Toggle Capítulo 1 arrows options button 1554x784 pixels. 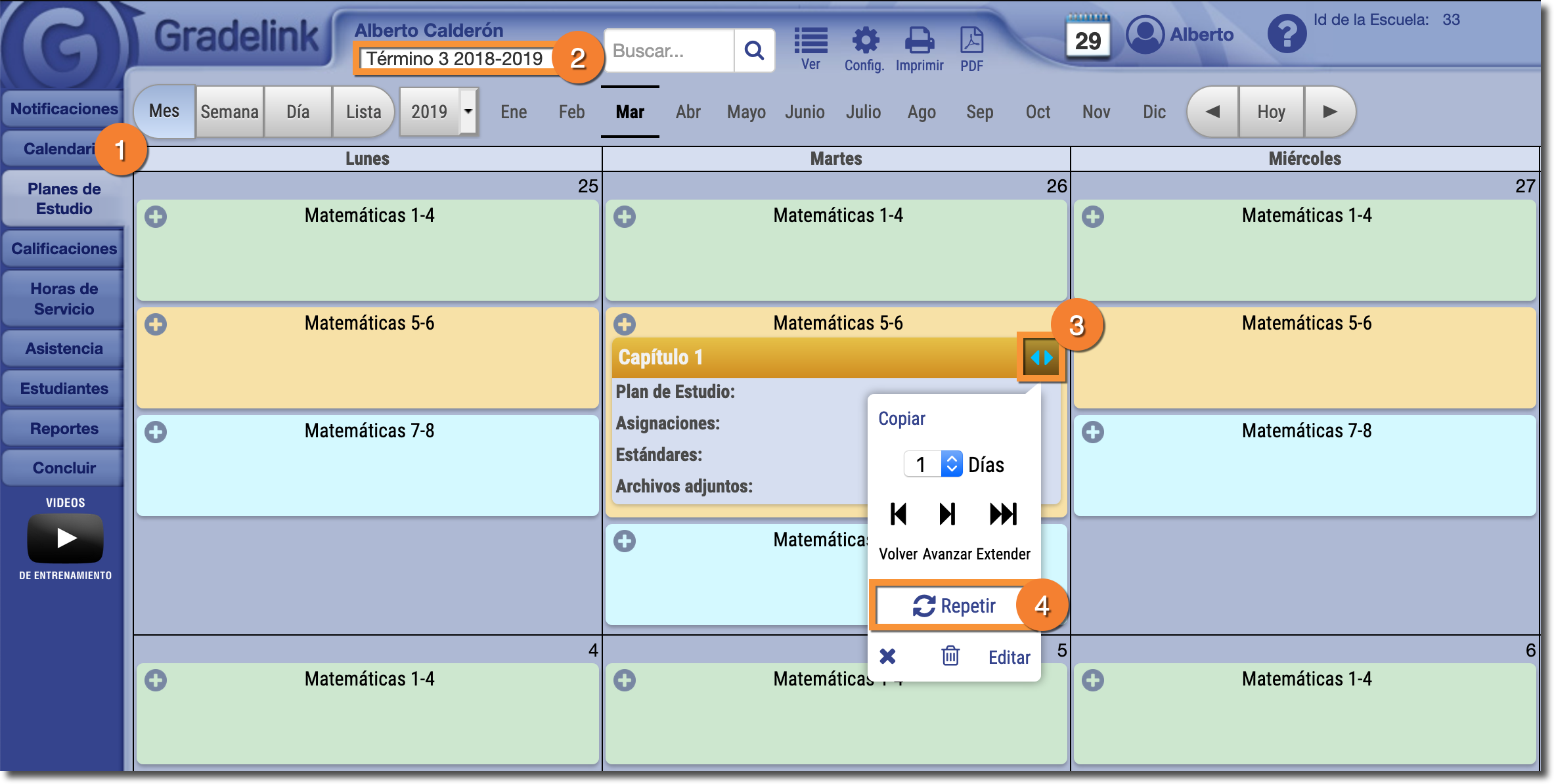(x=1041, y=358)
